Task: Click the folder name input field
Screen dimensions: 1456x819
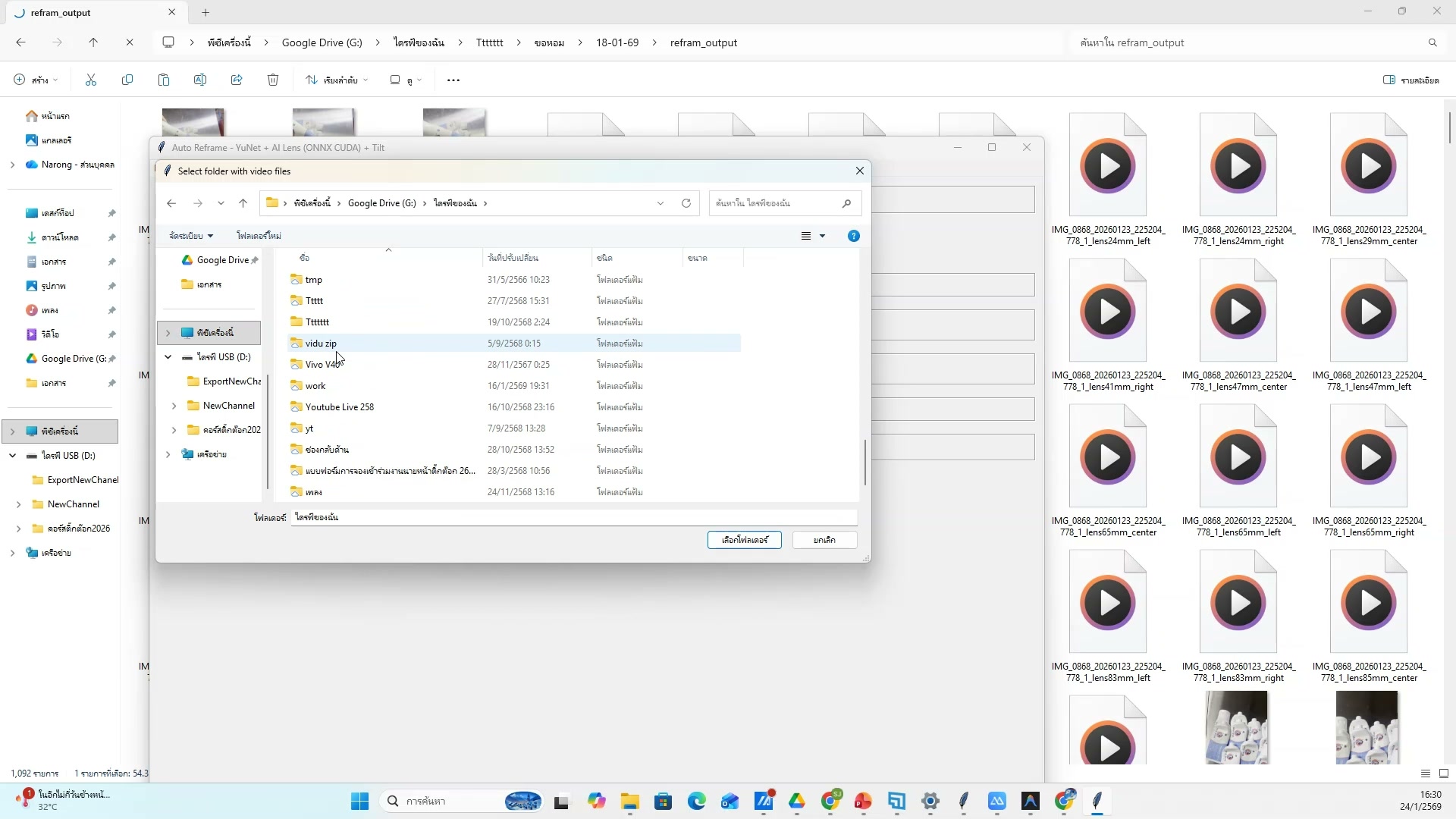Action: click(574, 517)
